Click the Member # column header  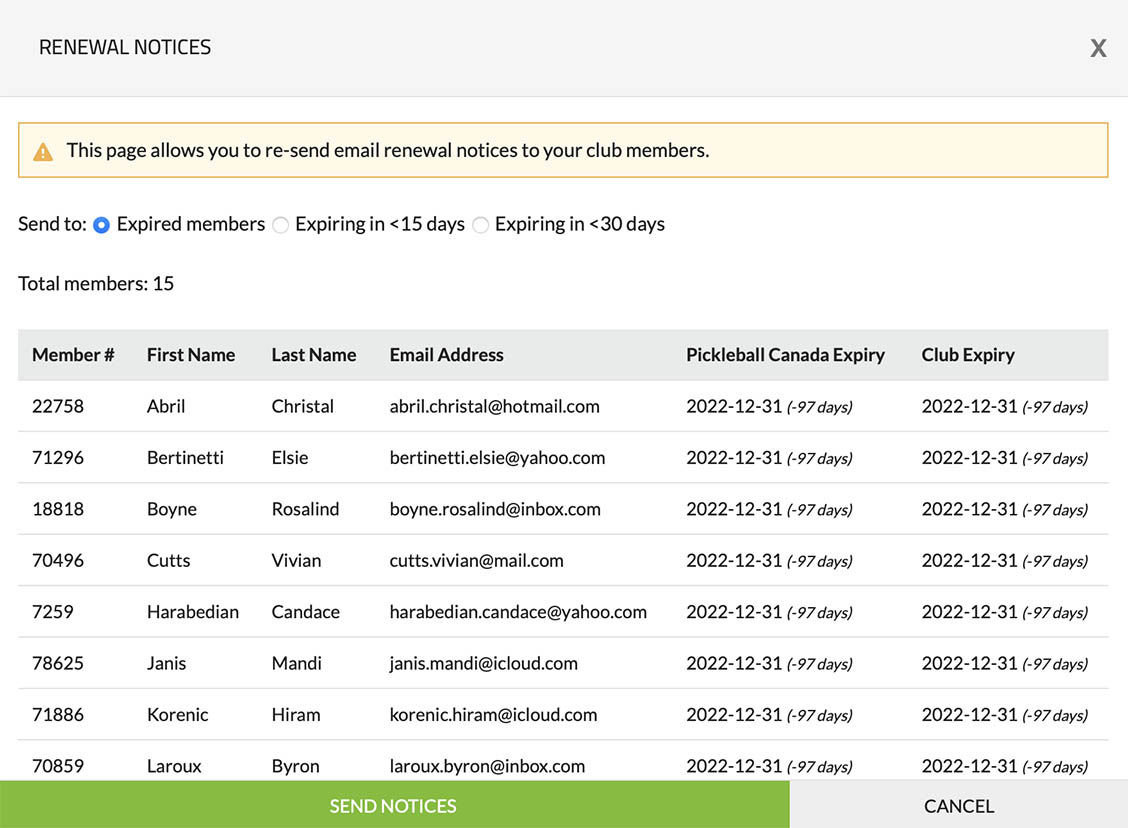click(x=73, y=355)
